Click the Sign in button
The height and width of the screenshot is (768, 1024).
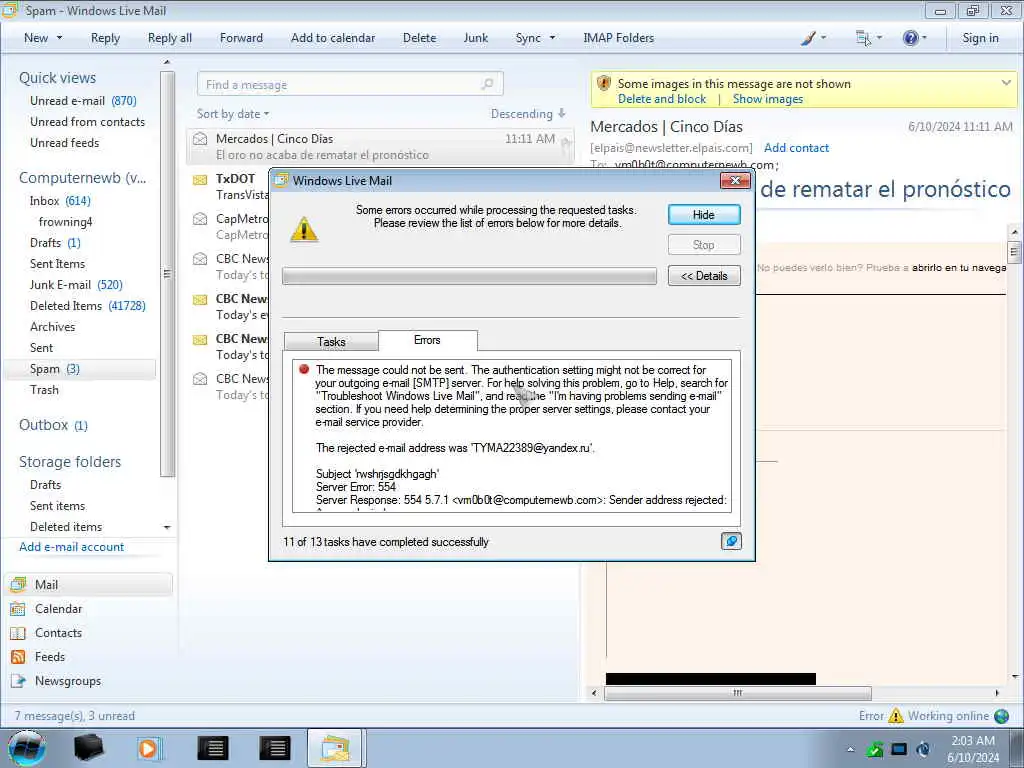[x=980, y=38]
